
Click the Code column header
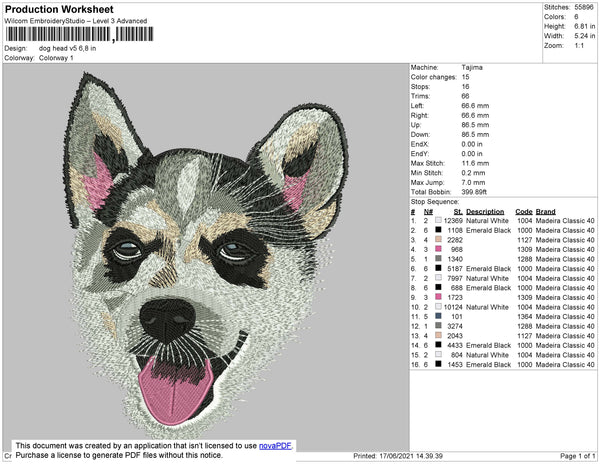(x=523, y=211)
